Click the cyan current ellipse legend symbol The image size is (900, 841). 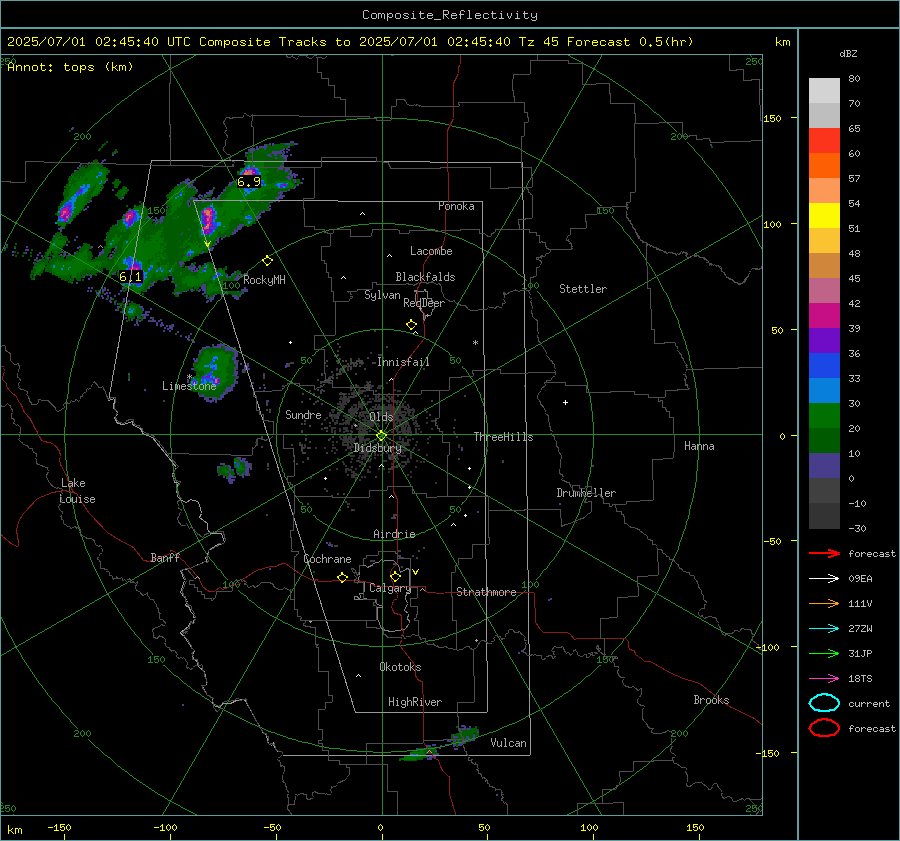tap(824, 703)
